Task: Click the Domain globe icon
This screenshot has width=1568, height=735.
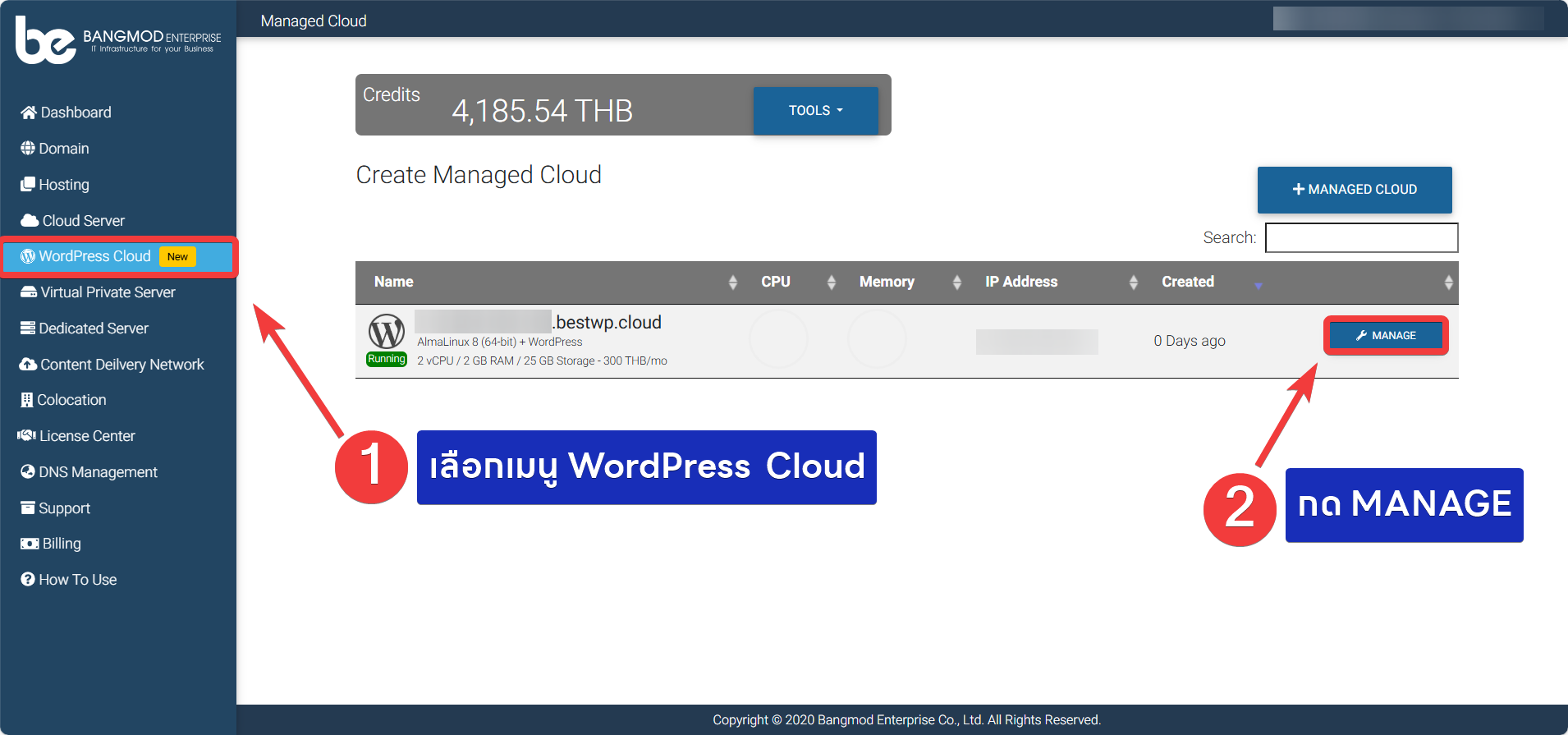Action: (28, 149)
